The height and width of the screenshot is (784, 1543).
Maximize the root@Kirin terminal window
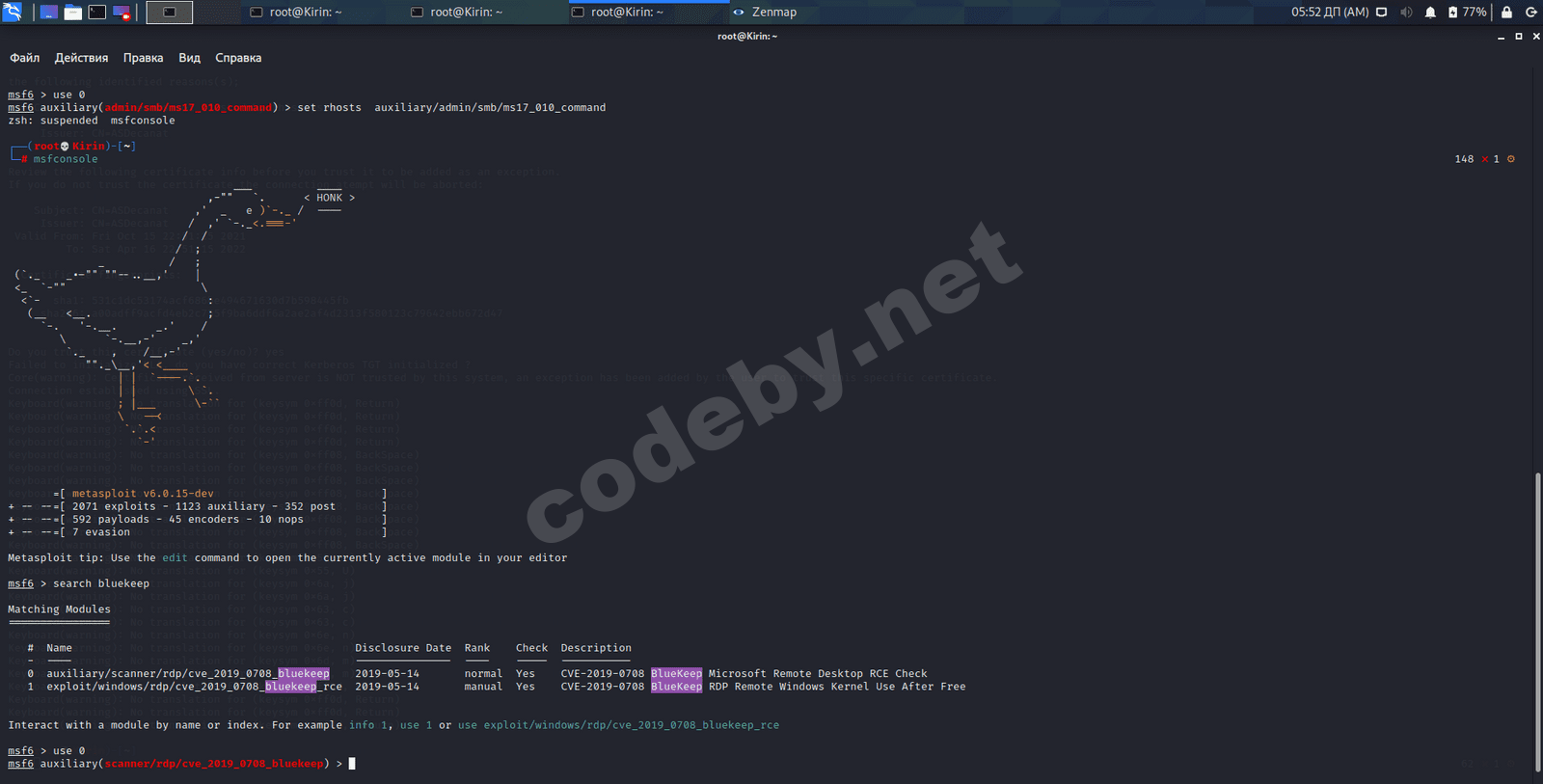coord(1519,37)
